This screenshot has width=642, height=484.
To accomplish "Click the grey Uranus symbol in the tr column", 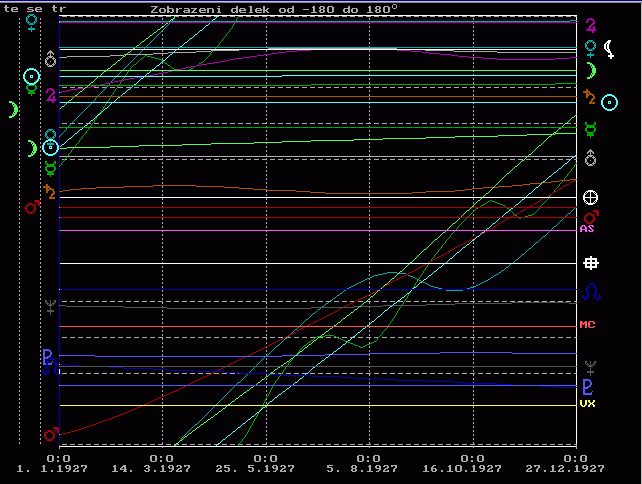I will tap(50, 59).
